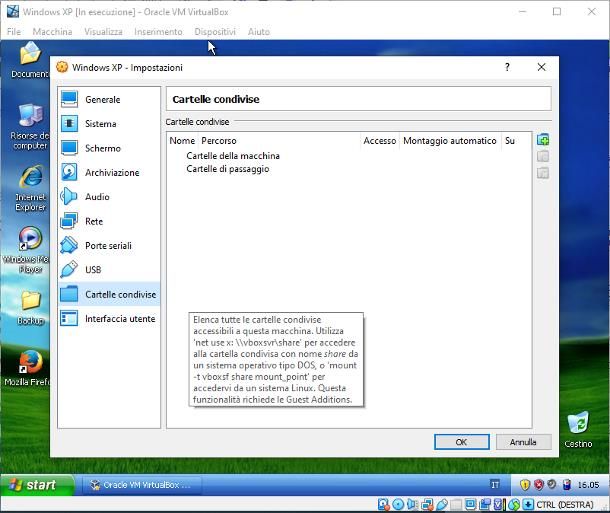Click the IT language indicator
This screenshot has height=513, width=610.
coord(495,485)
